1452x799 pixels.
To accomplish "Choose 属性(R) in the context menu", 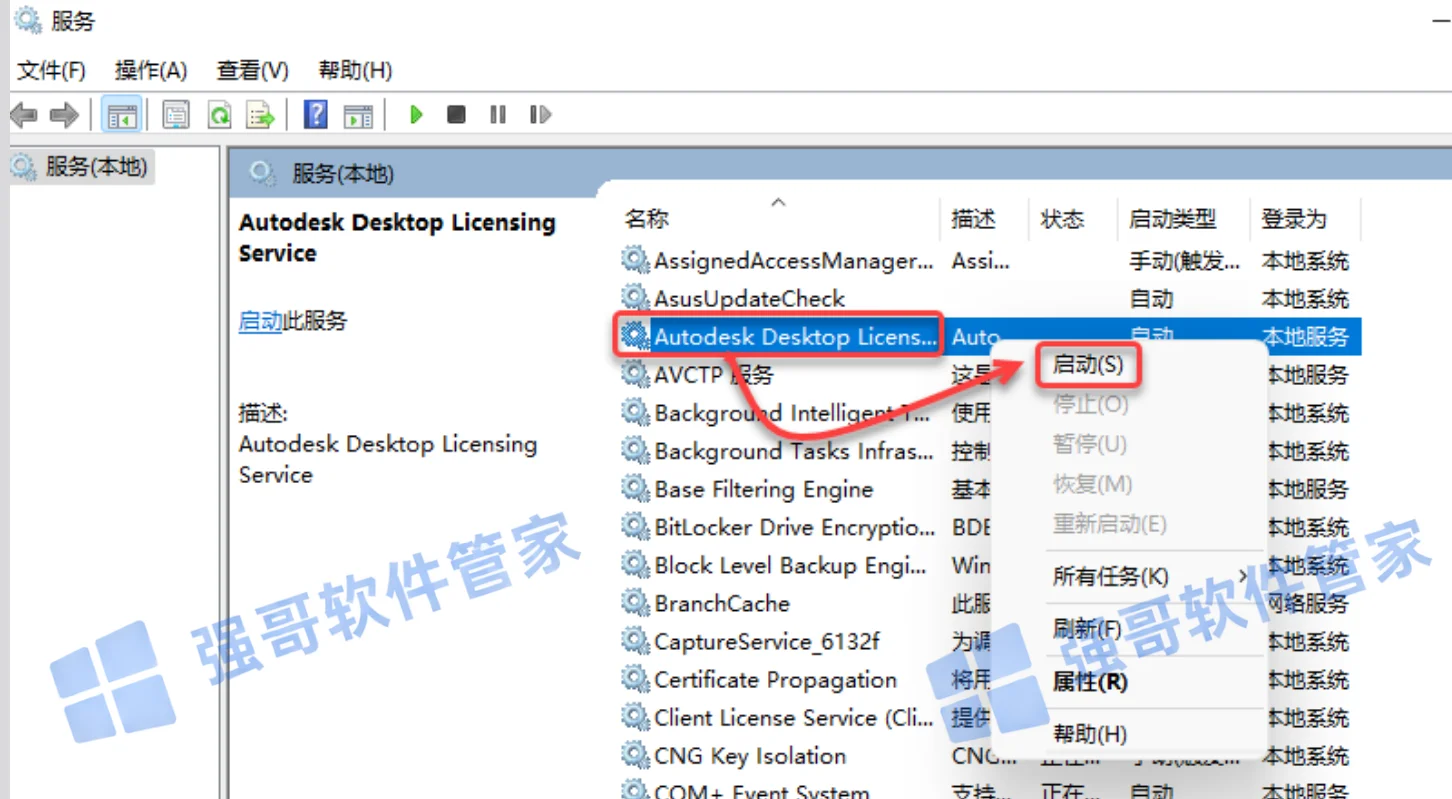I will click(1090, 682).
